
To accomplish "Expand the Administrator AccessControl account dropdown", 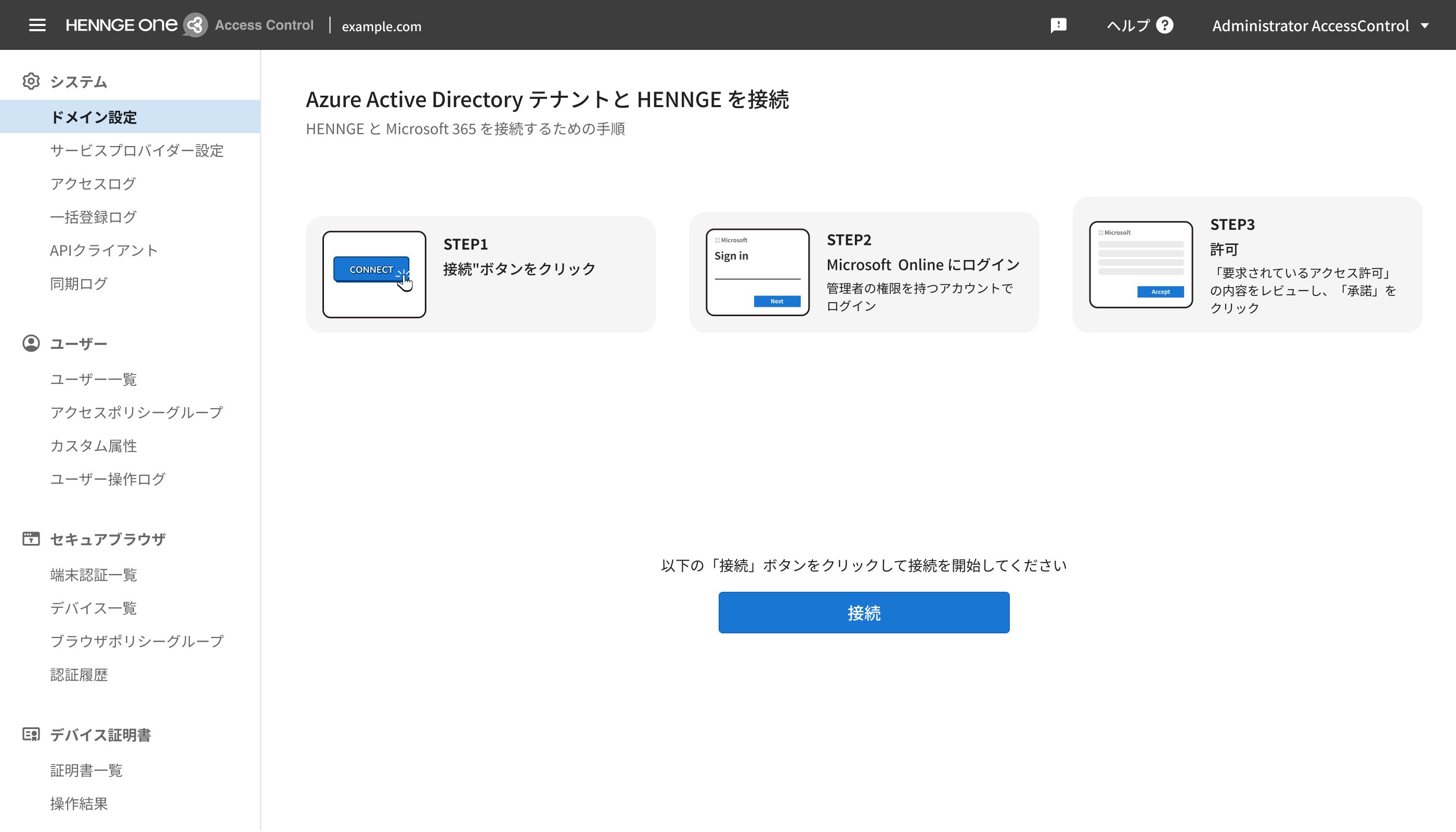I will tap(1321, 25).
